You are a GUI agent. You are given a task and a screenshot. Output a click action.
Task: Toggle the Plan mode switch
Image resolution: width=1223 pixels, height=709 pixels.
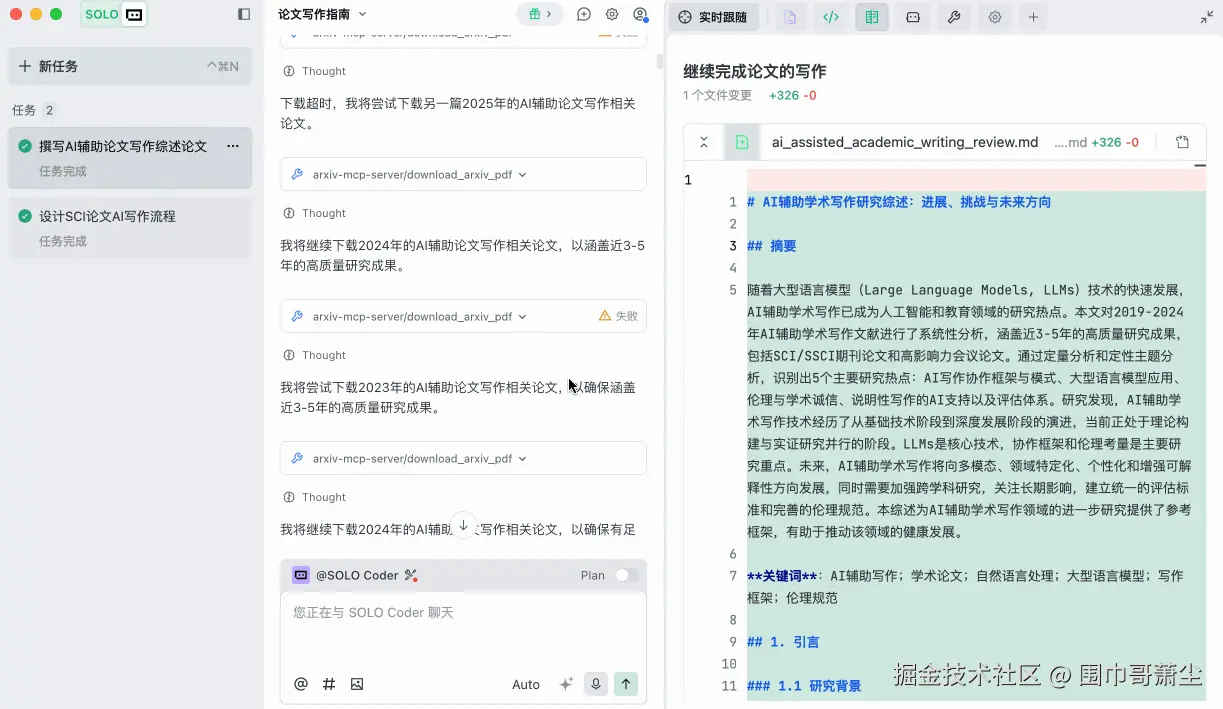point(626,575)
